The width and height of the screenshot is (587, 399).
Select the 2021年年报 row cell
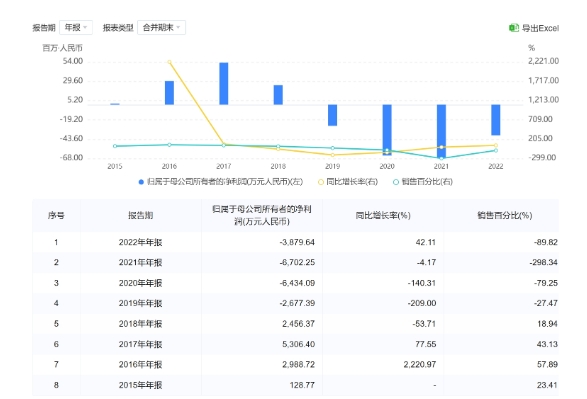140,262
